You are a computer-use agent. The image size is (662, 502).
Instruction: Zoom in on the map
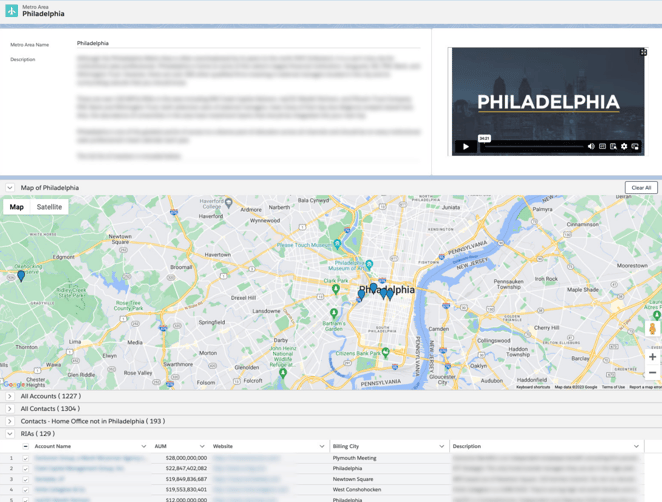point(652,356)
